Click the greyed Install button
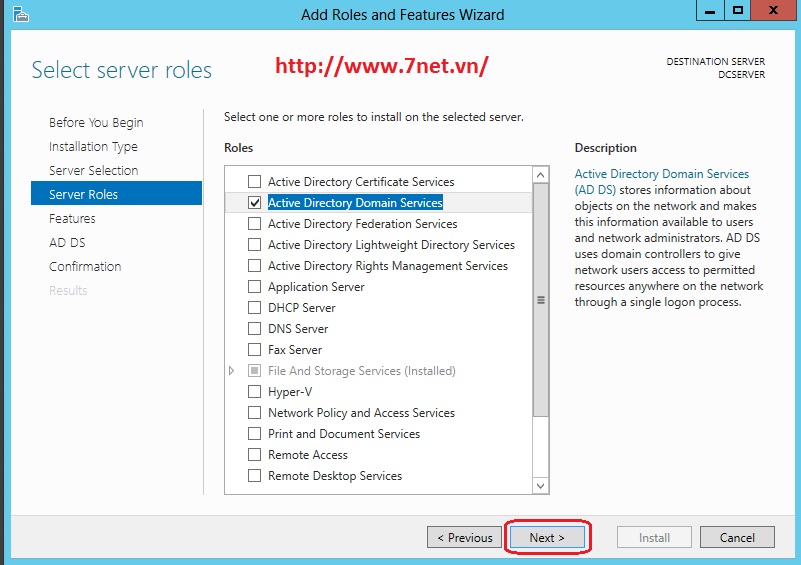 [654, 537]
